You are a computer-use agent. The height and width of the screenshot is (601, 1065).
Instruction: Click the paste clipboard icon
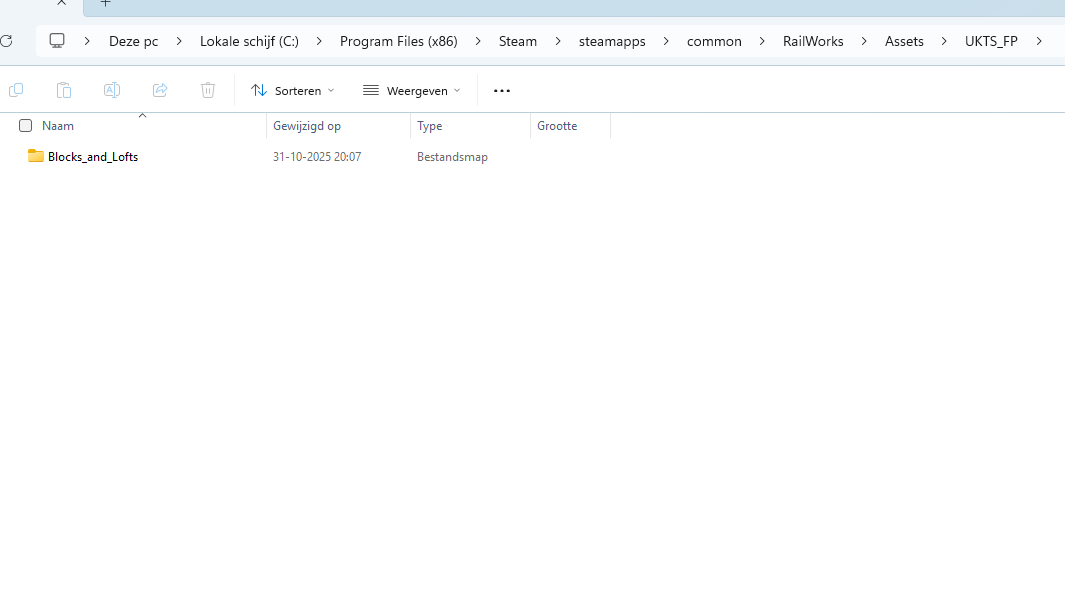coord(64,90)
